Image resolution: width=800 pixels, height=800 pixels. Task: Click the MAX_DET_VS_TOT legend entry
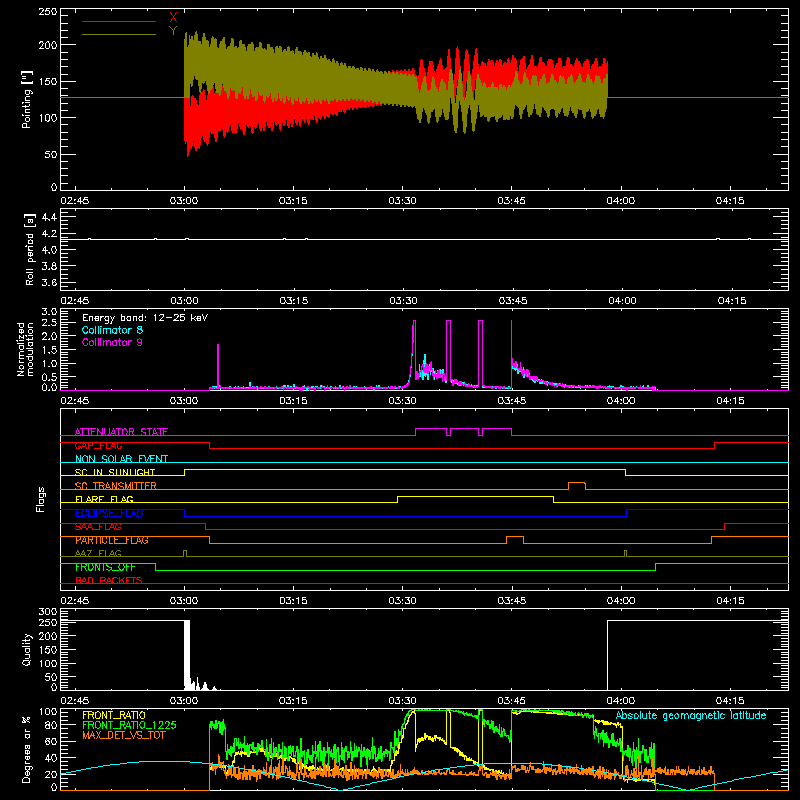pos(124,735)
